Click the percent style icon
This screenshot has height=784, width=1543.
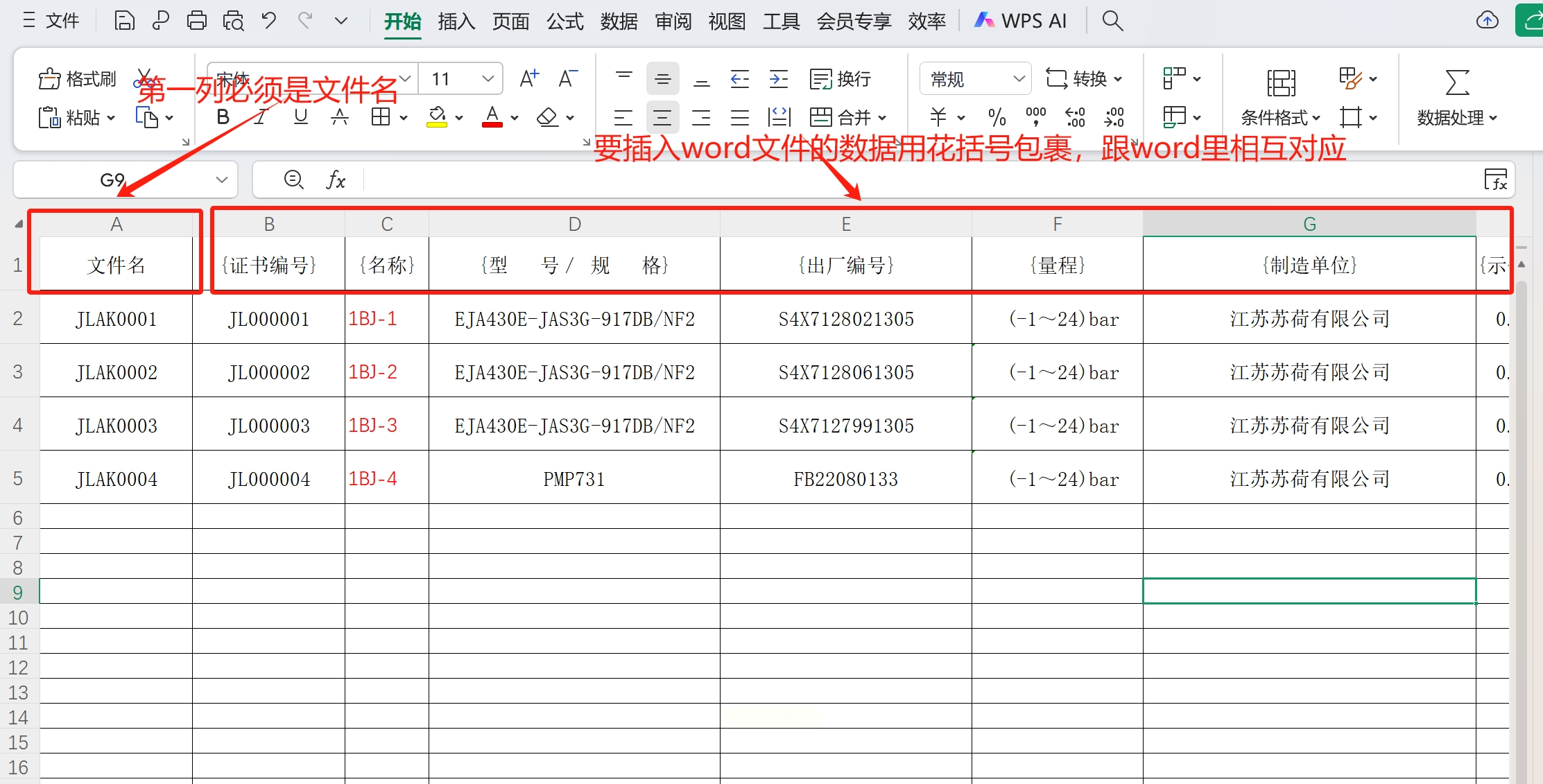pos(997,117)
